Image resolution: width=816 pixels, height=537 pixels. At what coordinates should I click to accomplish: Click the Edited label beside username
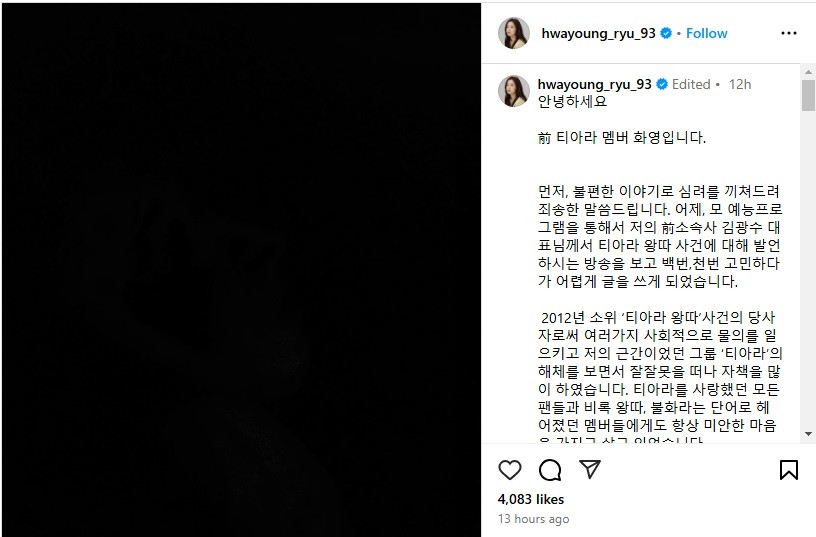point(691,84)
